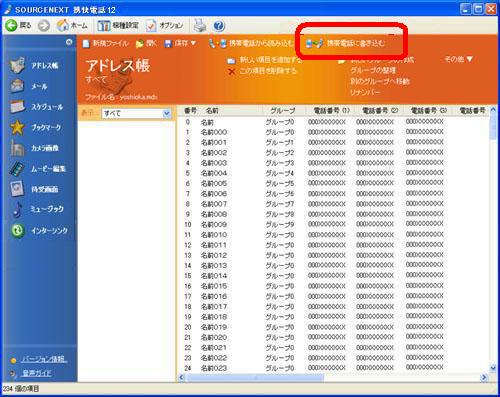Open インターシンク sync in the sidebar
Screen dimensions: 500x397
click(39, 230)
